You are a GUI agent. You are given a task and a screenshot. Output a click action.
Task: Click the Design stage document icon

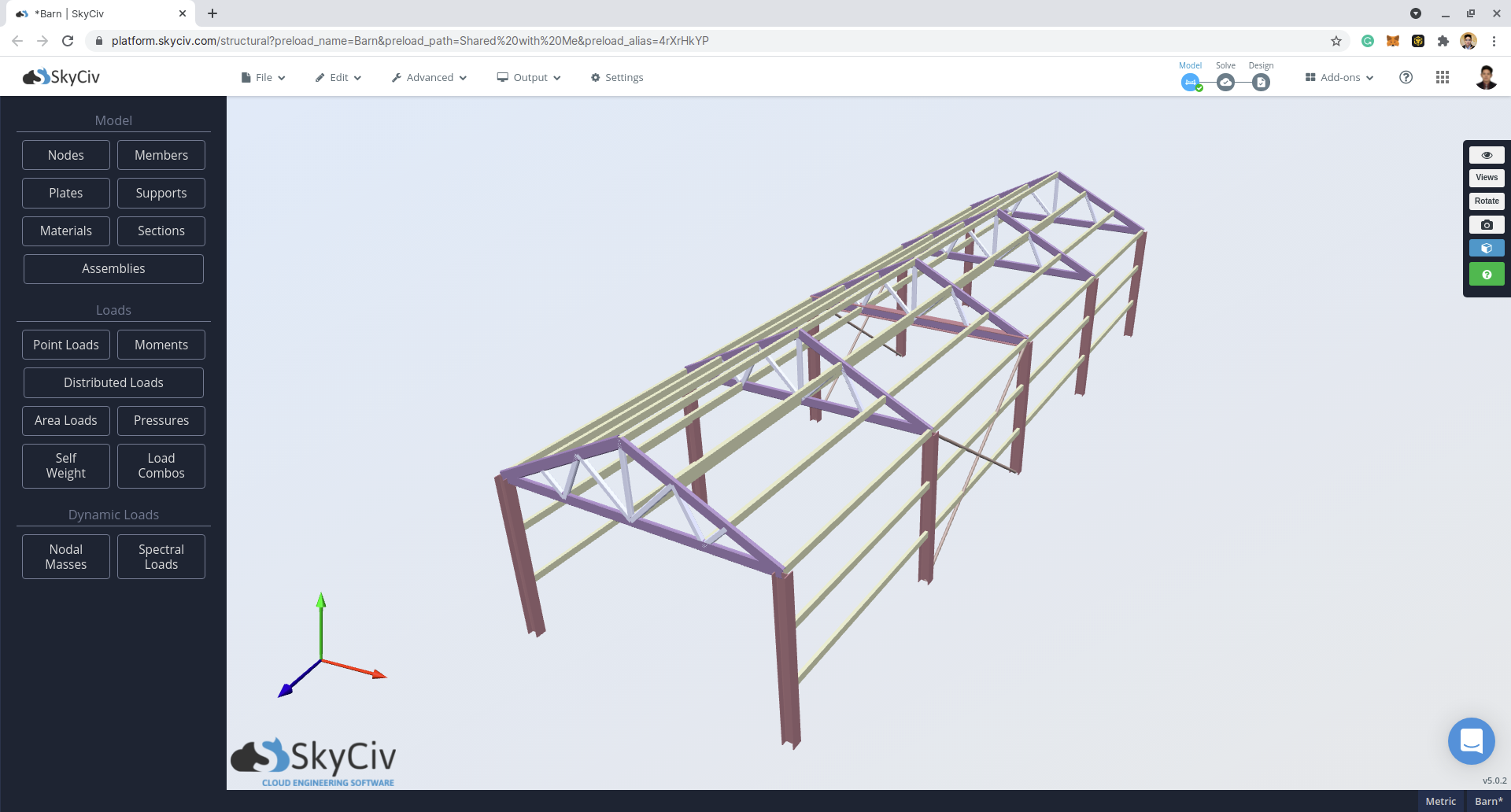[1261, 81]
